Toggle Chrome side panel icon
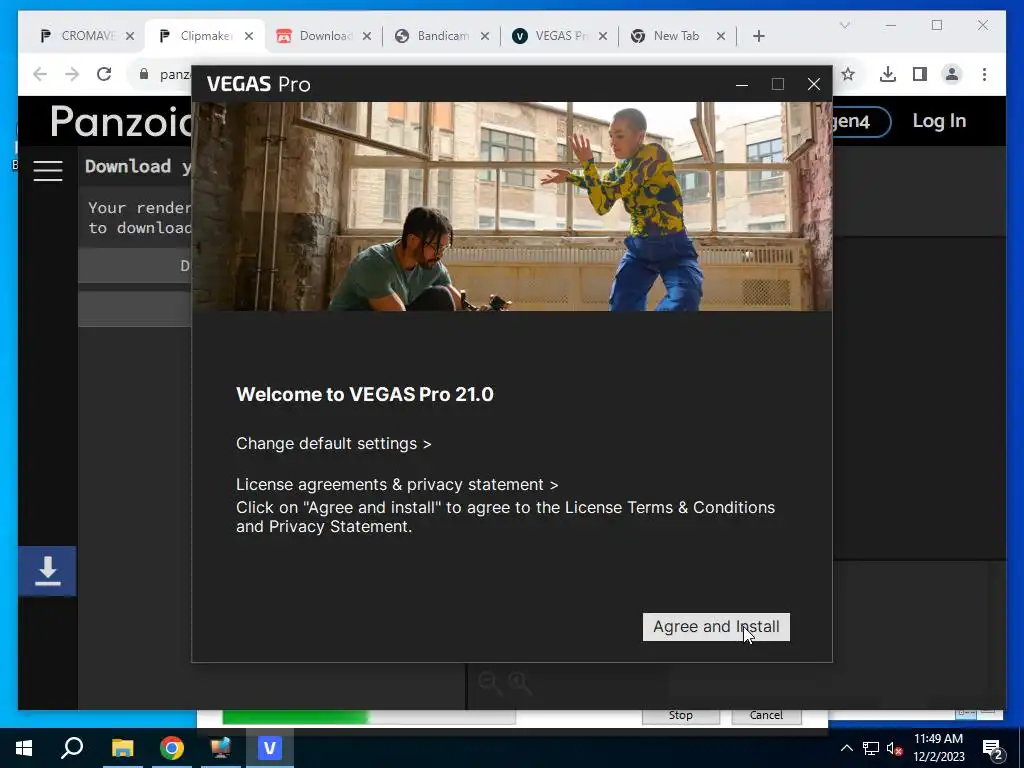This screenshot has width=1024, height=768. 920,74
